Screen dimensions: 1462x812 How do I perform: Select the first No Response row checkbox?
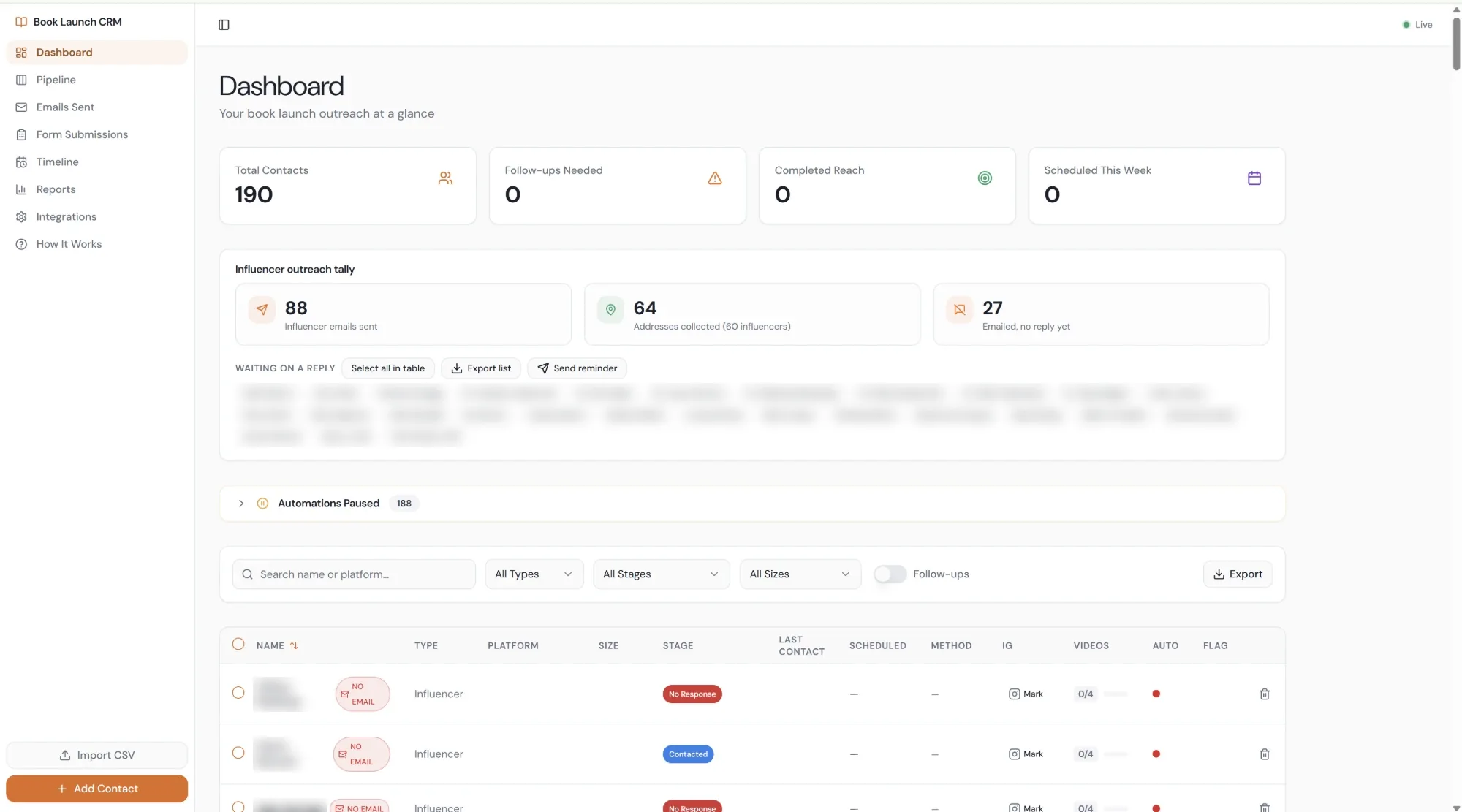point(238,693)
